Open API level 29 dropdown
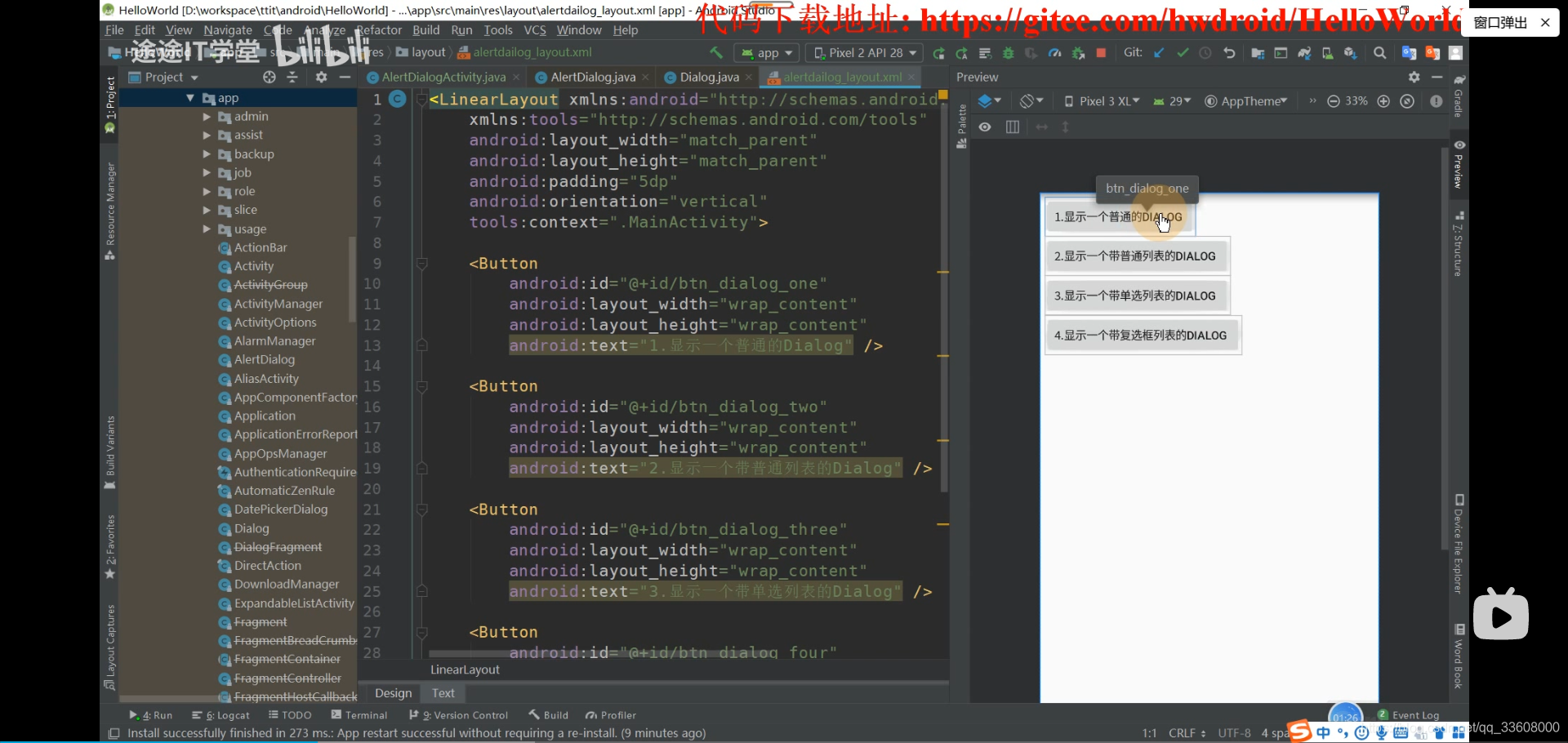 tap(1172, 101)
